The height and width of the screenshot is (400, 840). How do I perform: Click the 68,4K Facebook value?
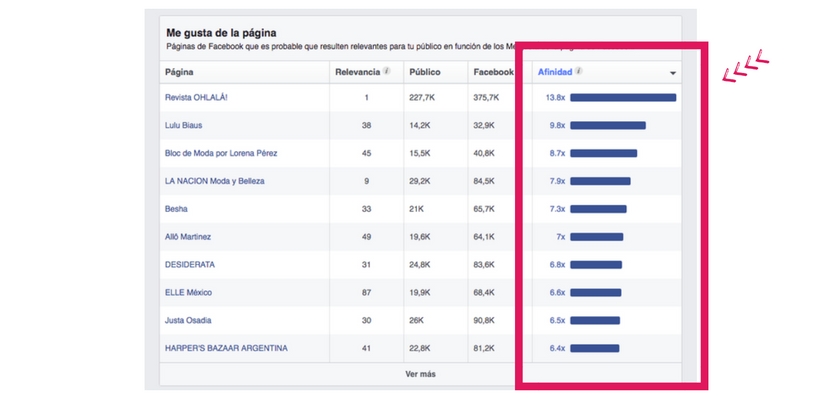click(x=484, y=292)
